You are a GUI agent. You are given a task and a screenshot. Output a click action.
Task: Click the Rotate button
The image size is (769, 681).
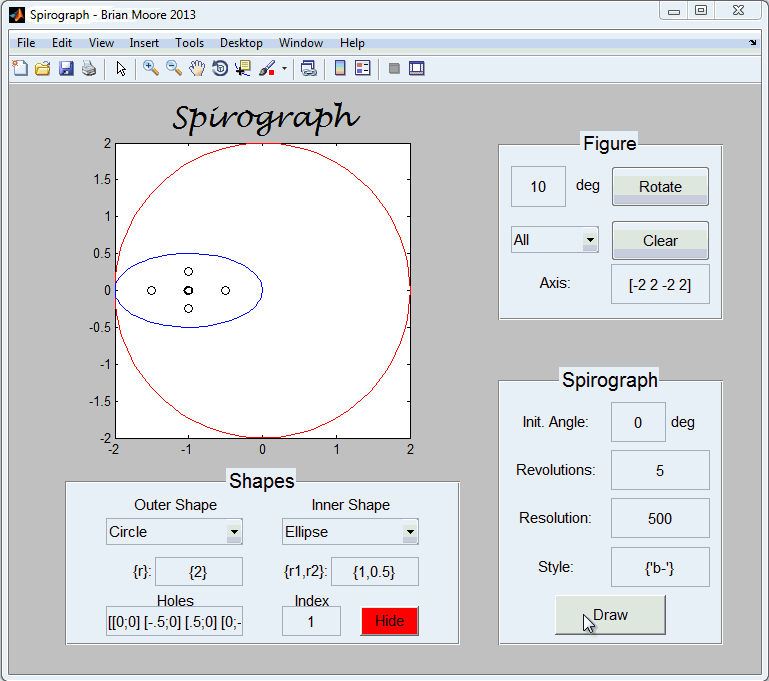click(x=660, y=187)
